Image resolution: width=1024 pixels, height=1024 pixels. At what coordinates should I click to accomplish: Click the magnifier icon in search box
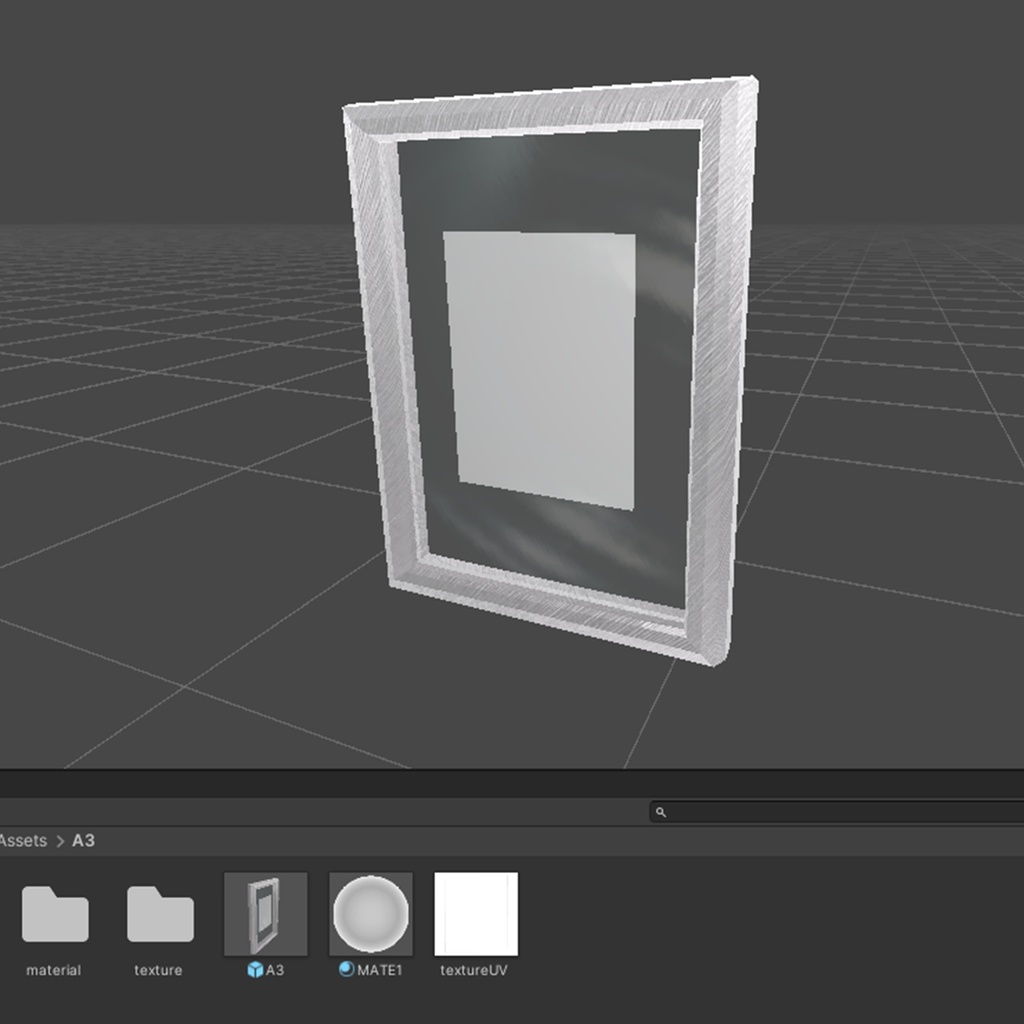click(x=661, y=812)
